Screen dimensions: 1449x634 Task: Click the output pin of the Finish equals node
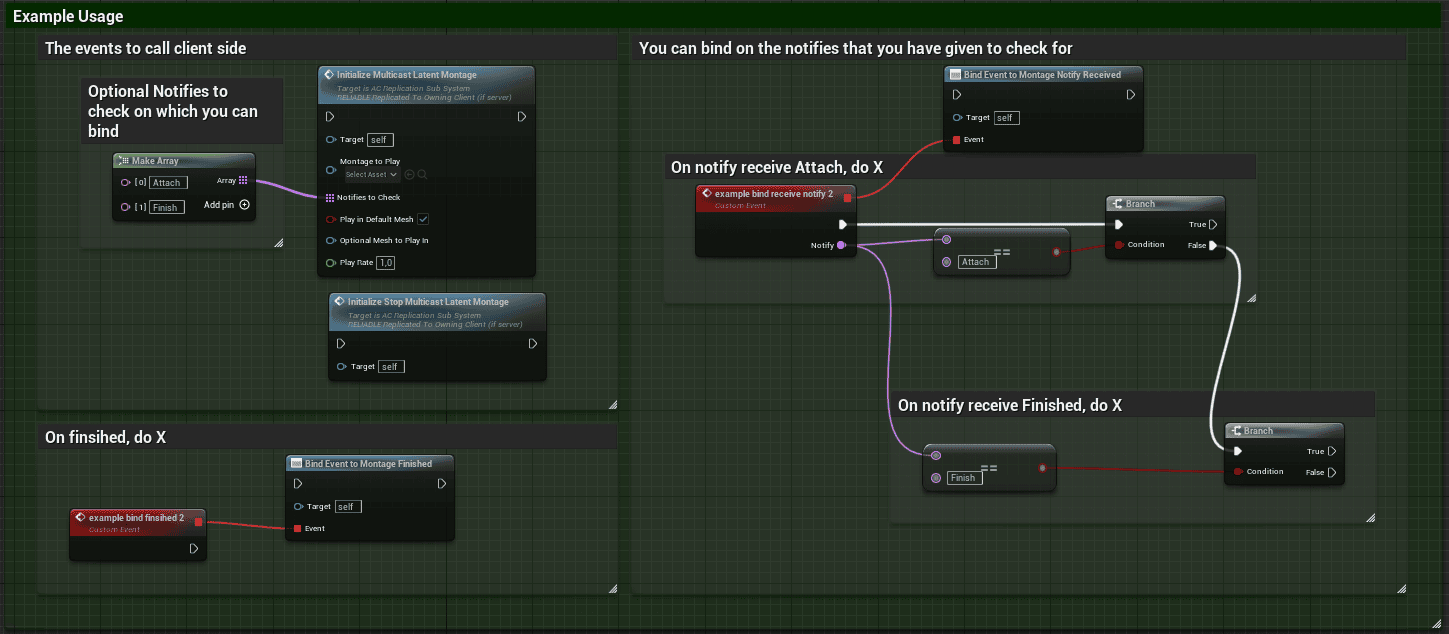(x=1042, y=468)
